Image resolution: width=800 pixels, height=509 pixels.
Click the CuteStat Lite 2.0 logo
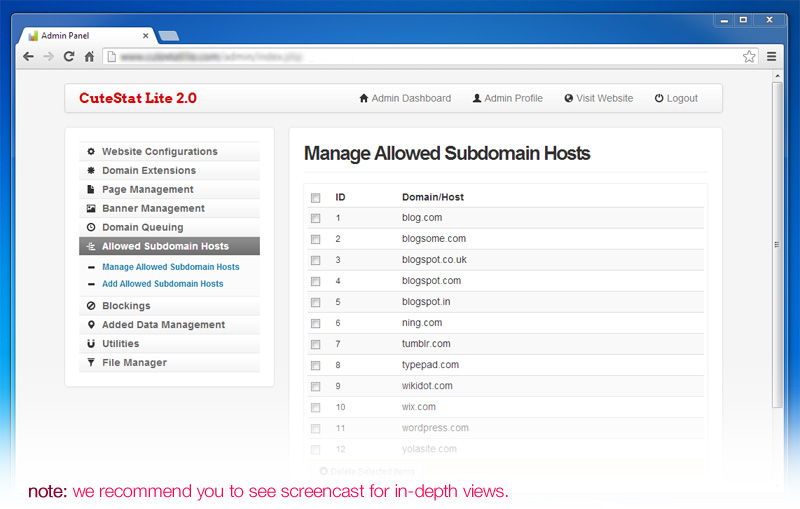click(x=138, y=98)
